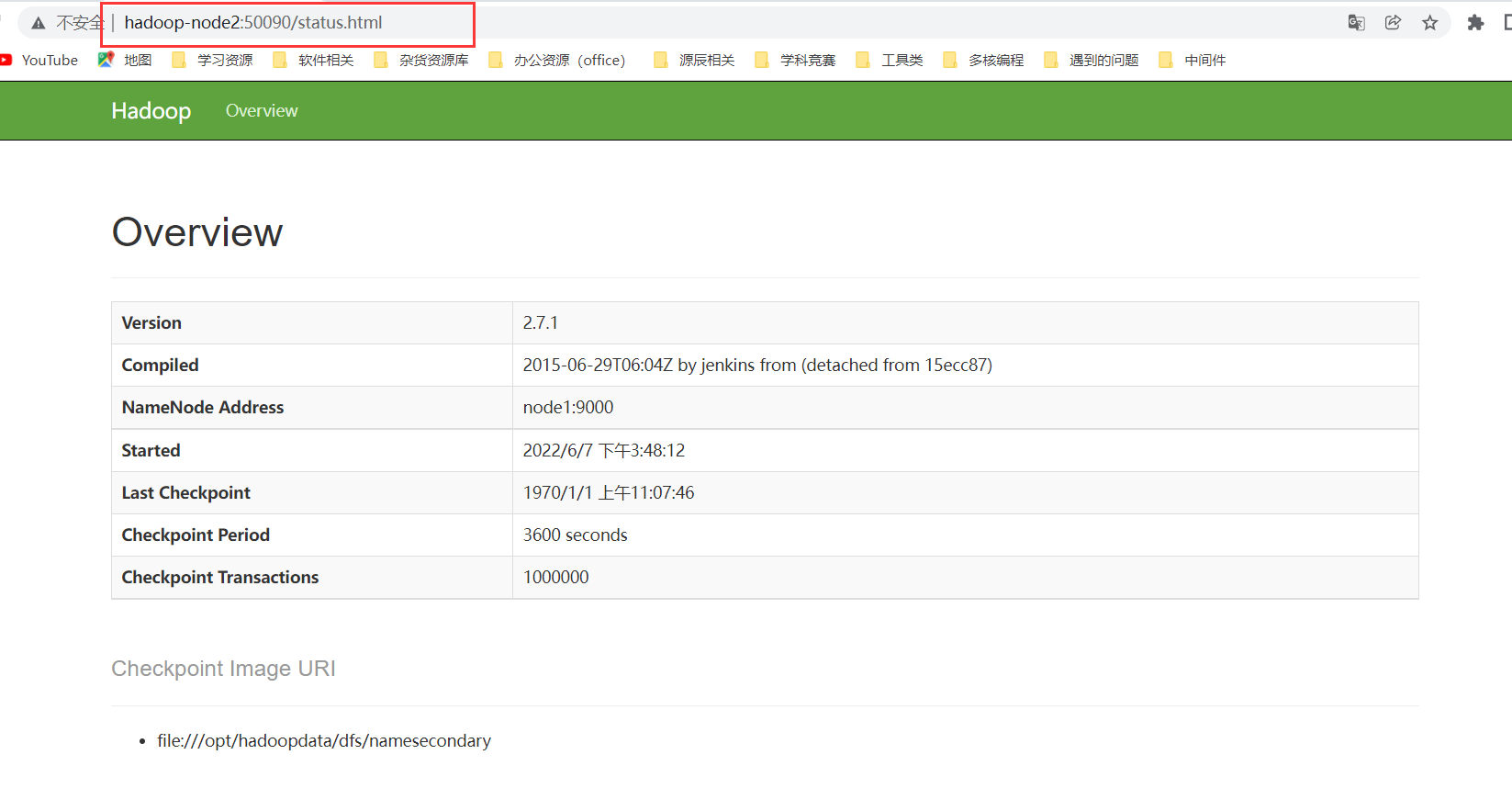Click the NameNode Address label
This screenshot has width=1512, height=811.
click(x=203, y=408)
